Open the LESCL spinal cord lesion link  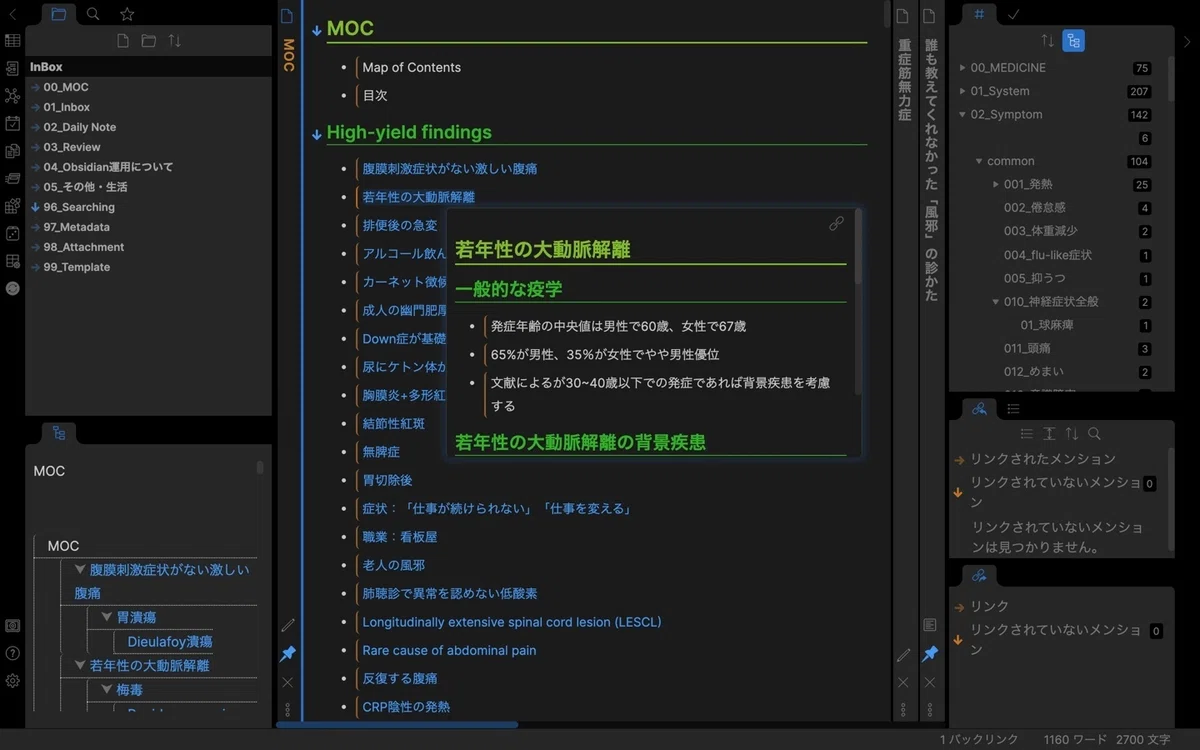tap(512, 622)
